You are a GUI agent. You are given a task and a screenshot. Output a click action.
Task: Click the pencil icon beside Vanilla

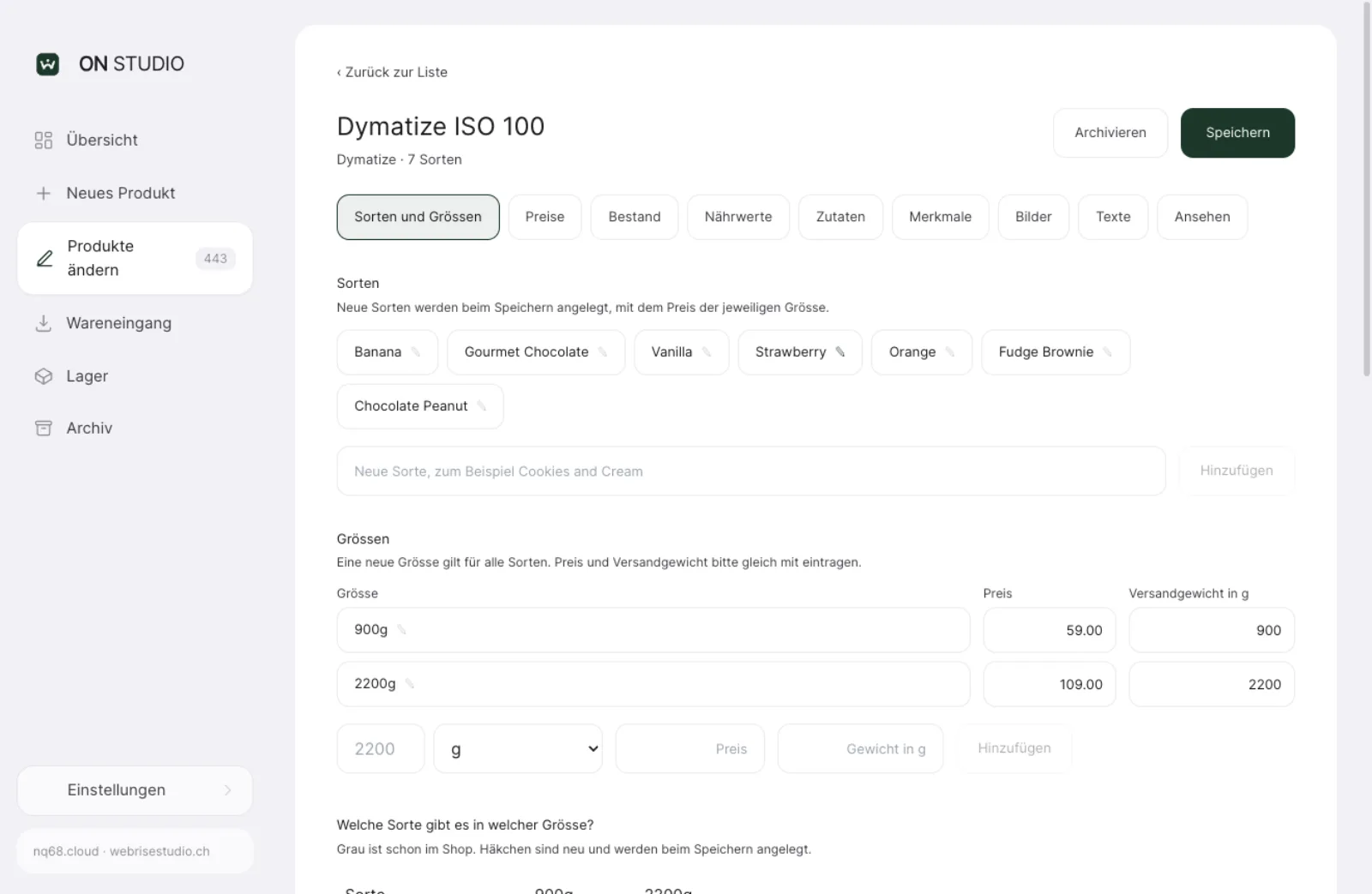[x=707, y=352]
